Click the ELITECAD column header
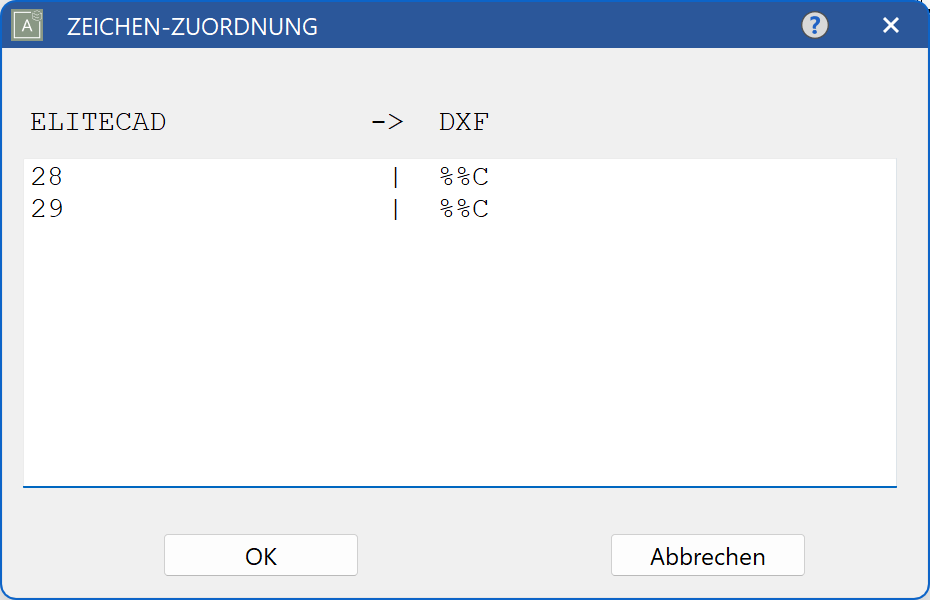Image resolution: width=930 pixels, height=600 pixels. tap(98, 121)
